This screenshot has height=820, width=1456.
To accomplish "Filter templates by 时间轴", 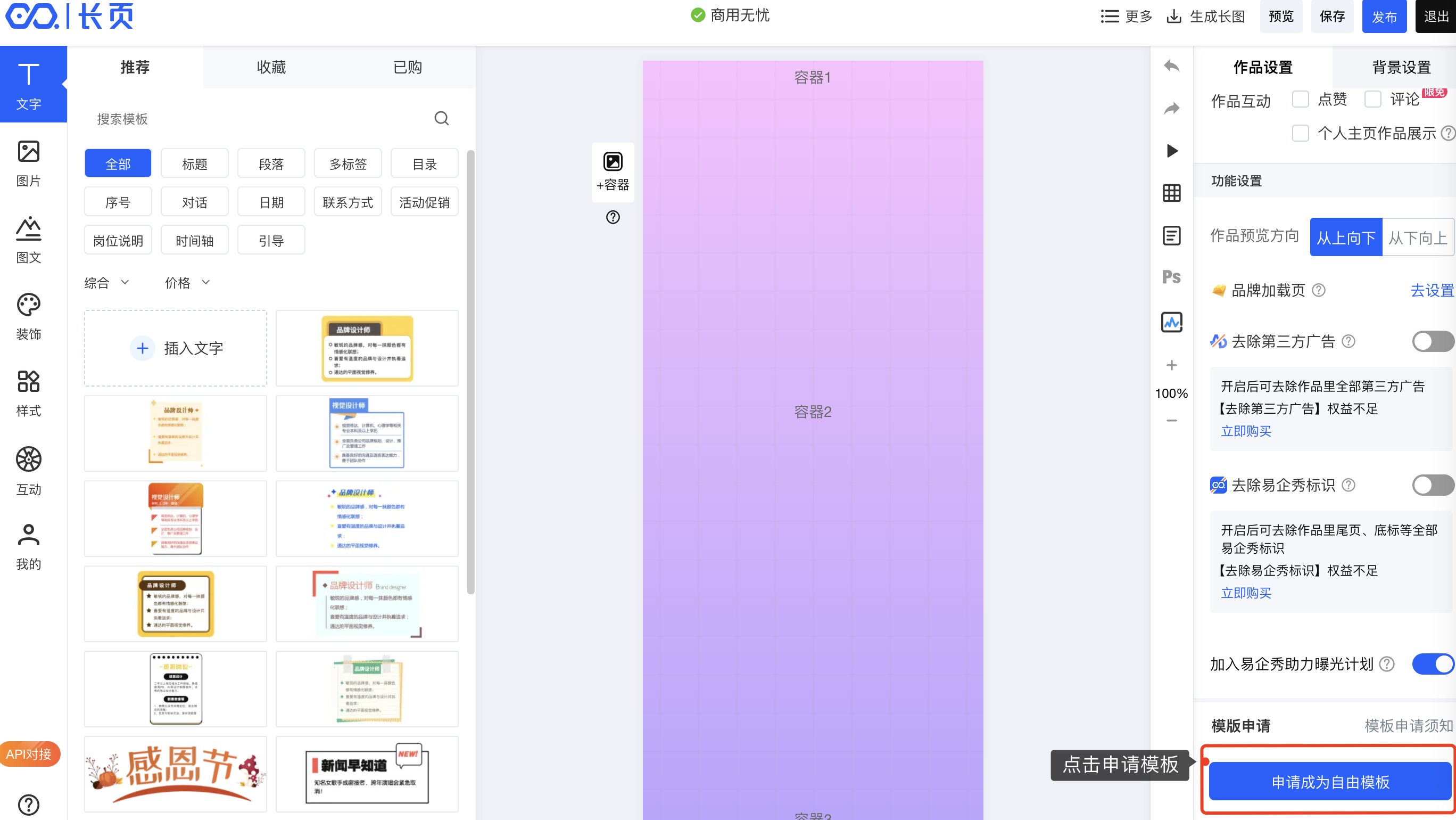I will (194, 241).
